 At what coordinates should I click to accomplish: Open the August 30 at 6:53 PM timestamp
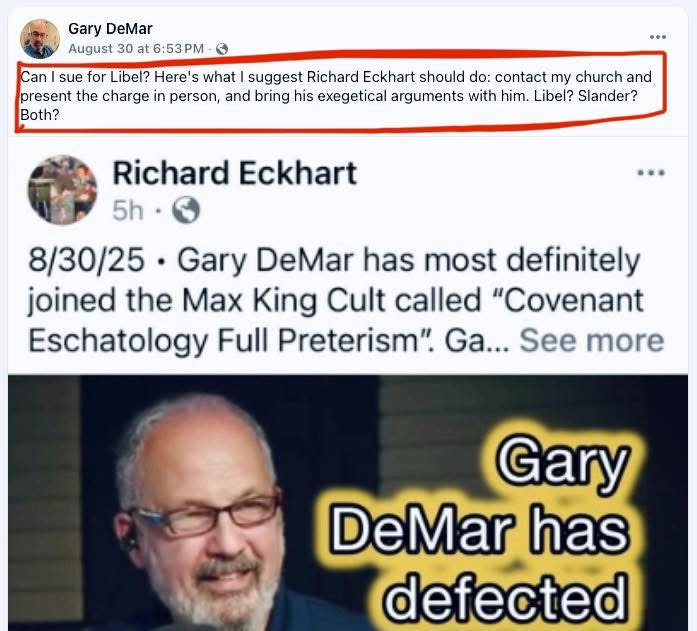tap(136, 48)
